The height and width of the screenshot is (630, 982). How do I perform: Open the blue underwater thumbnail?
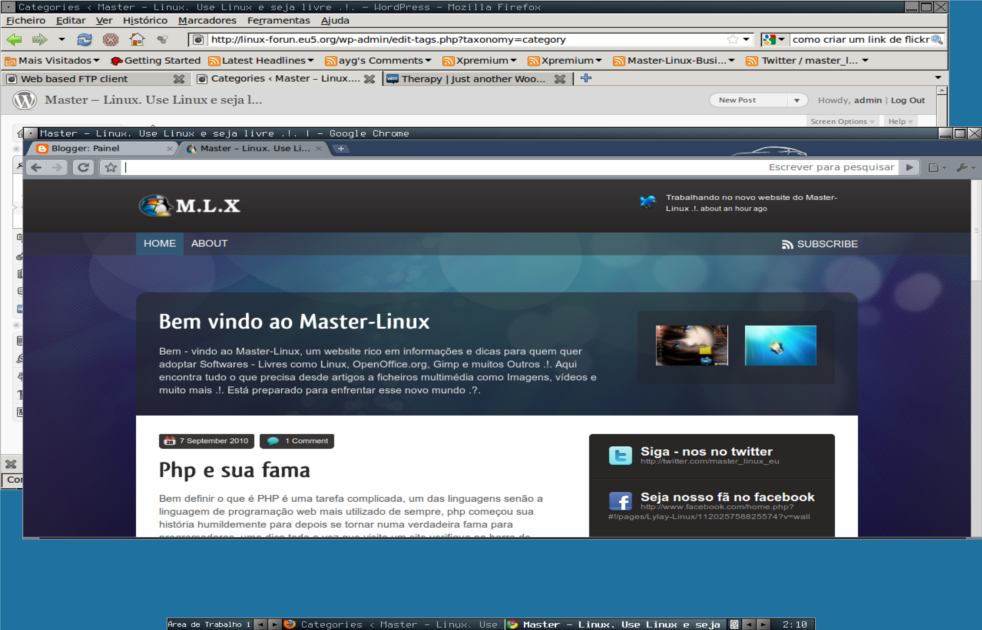tap(780, 345)
